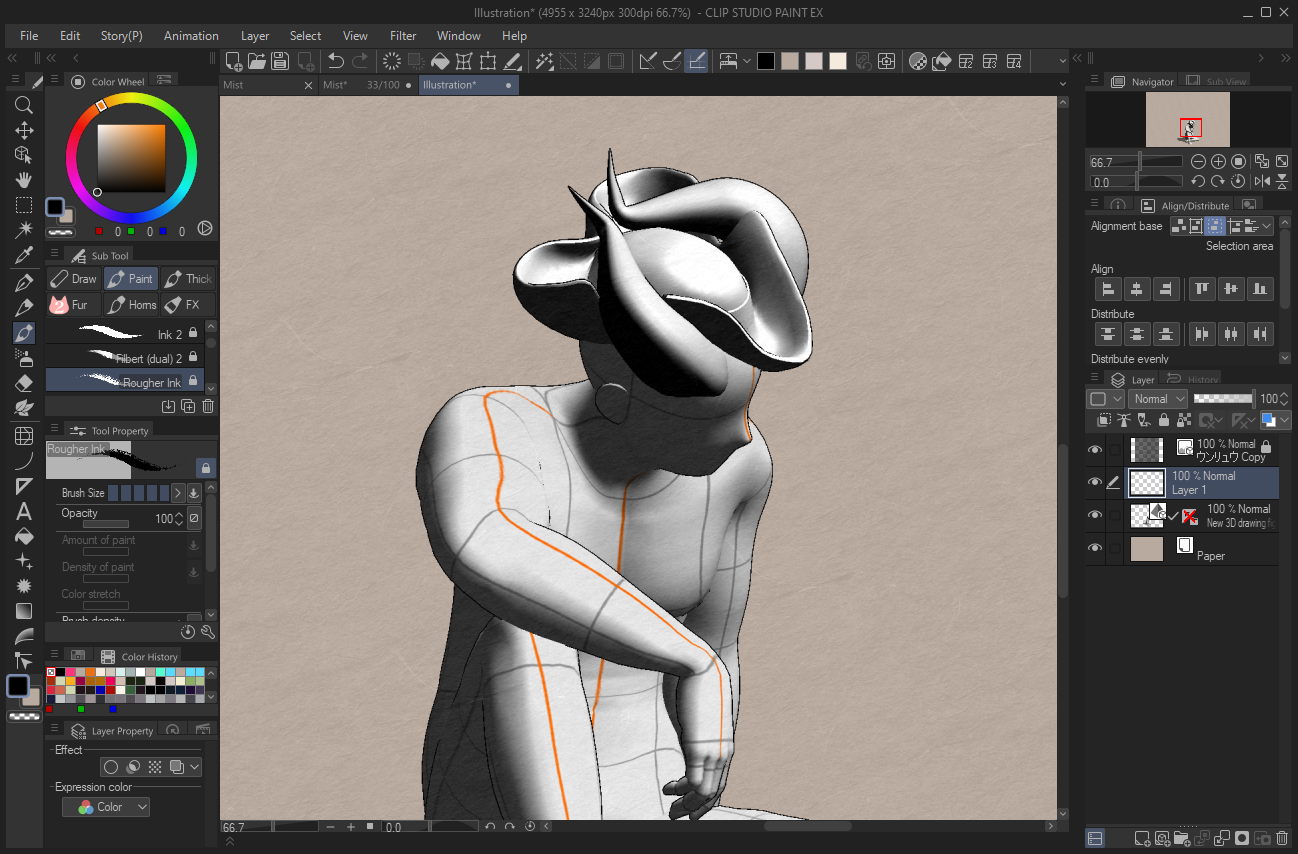Select the Operation object tool
The height and width of the screenshot is (854, 1298).
[x=24, y=155]
